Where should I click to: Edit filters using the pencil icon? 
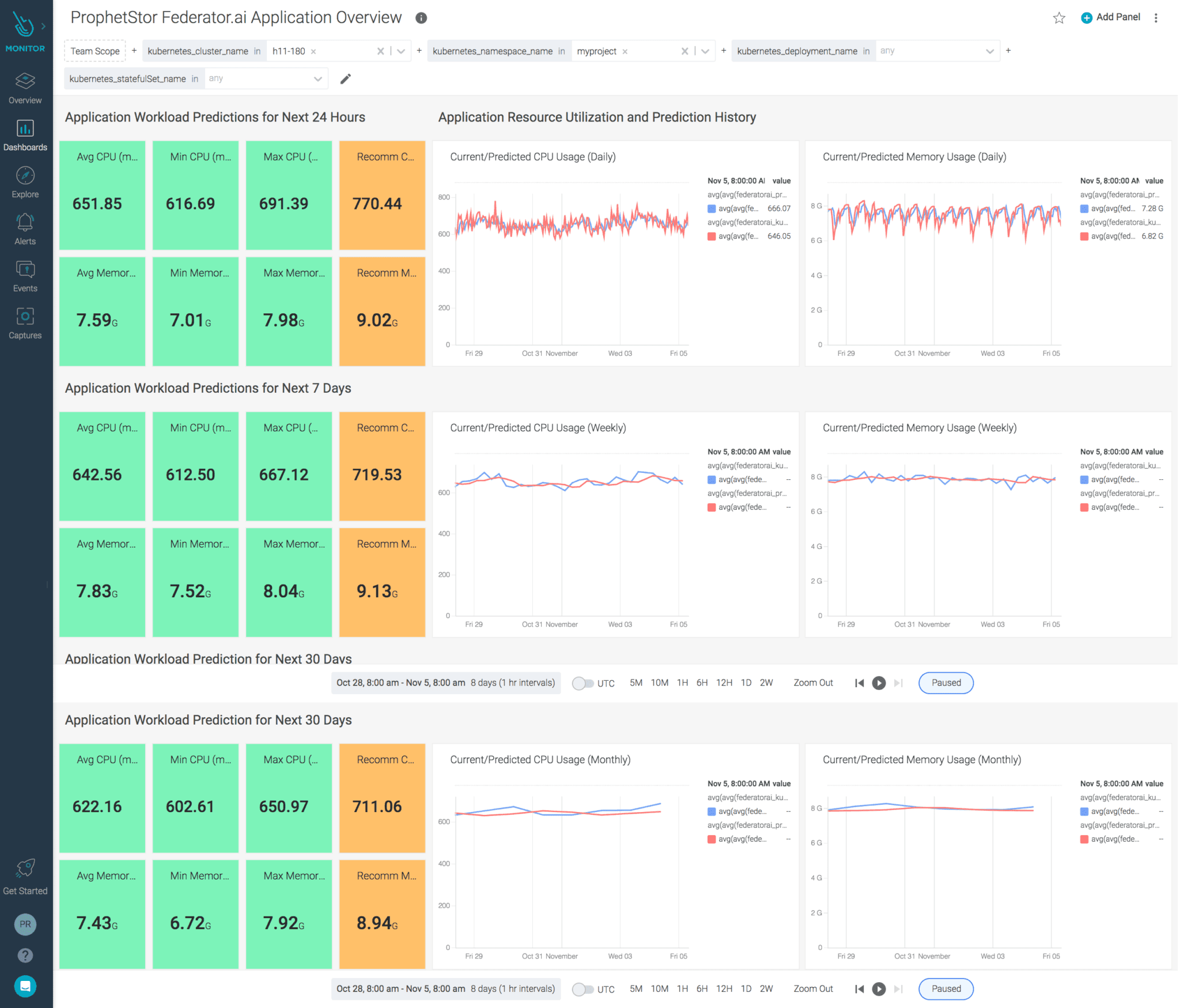[346, 78]
